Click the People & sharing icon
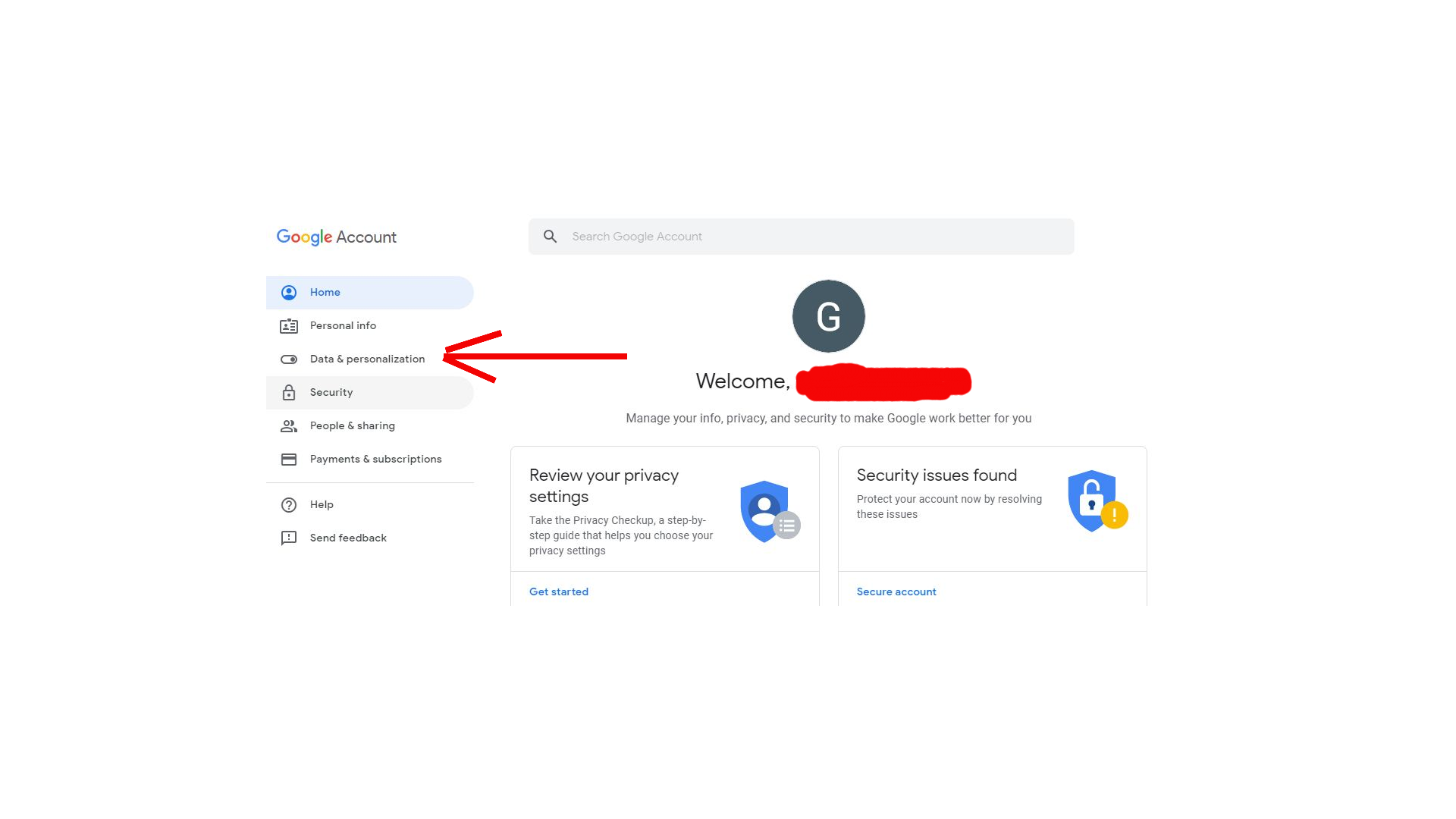 [289, 425]
